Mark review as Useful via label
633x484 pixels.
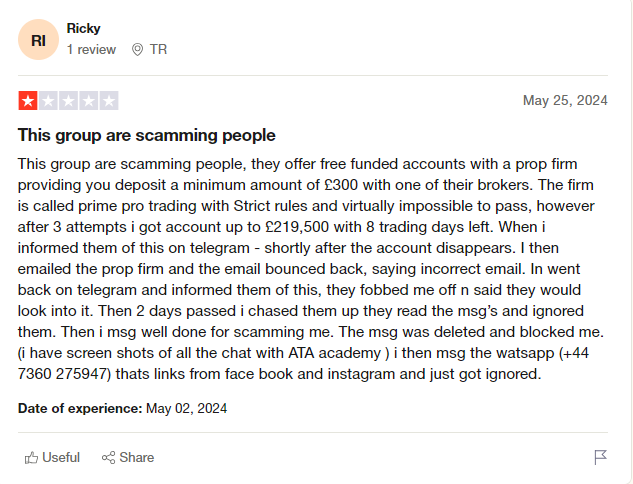click(x=61, y=457)
